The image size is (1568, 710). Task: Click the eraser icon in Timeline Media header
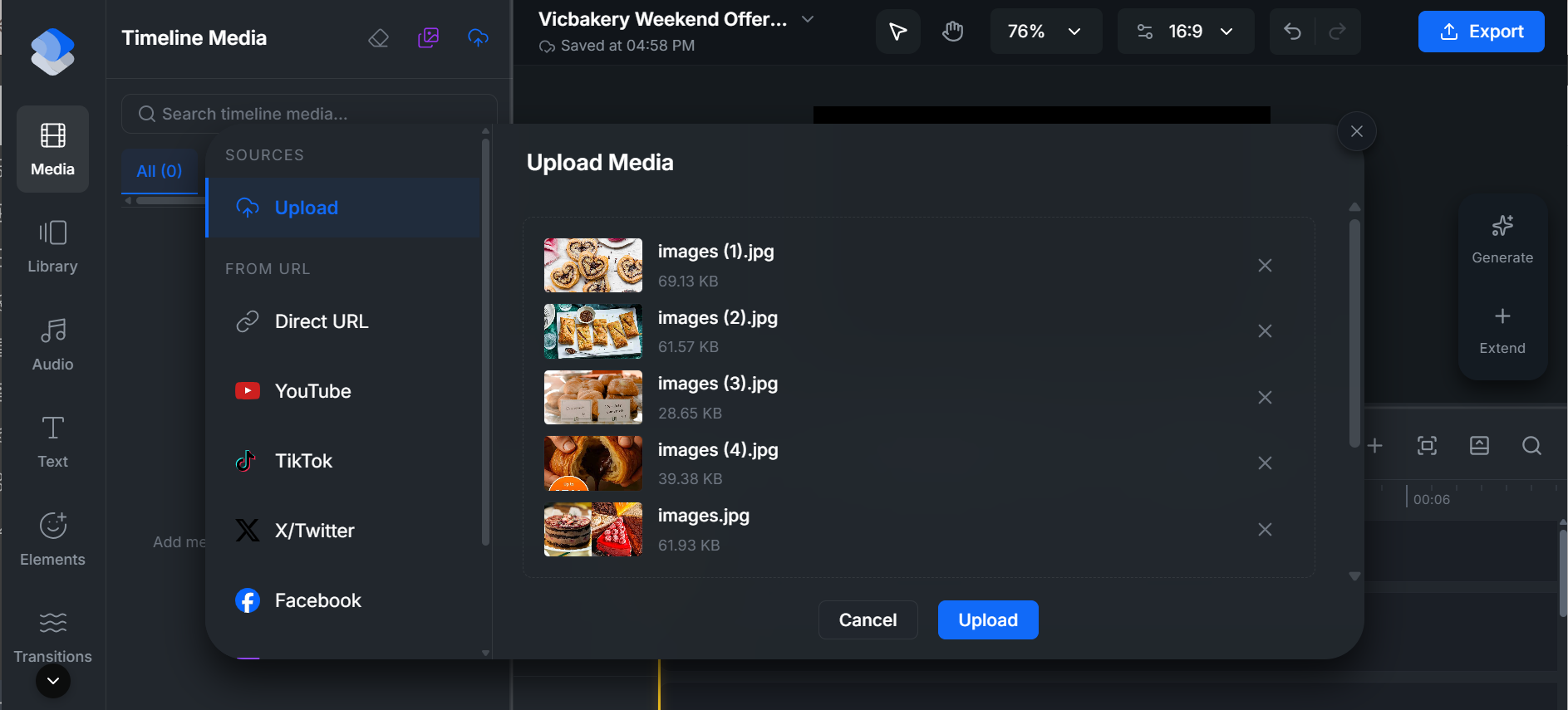click(x=379, y=37)
